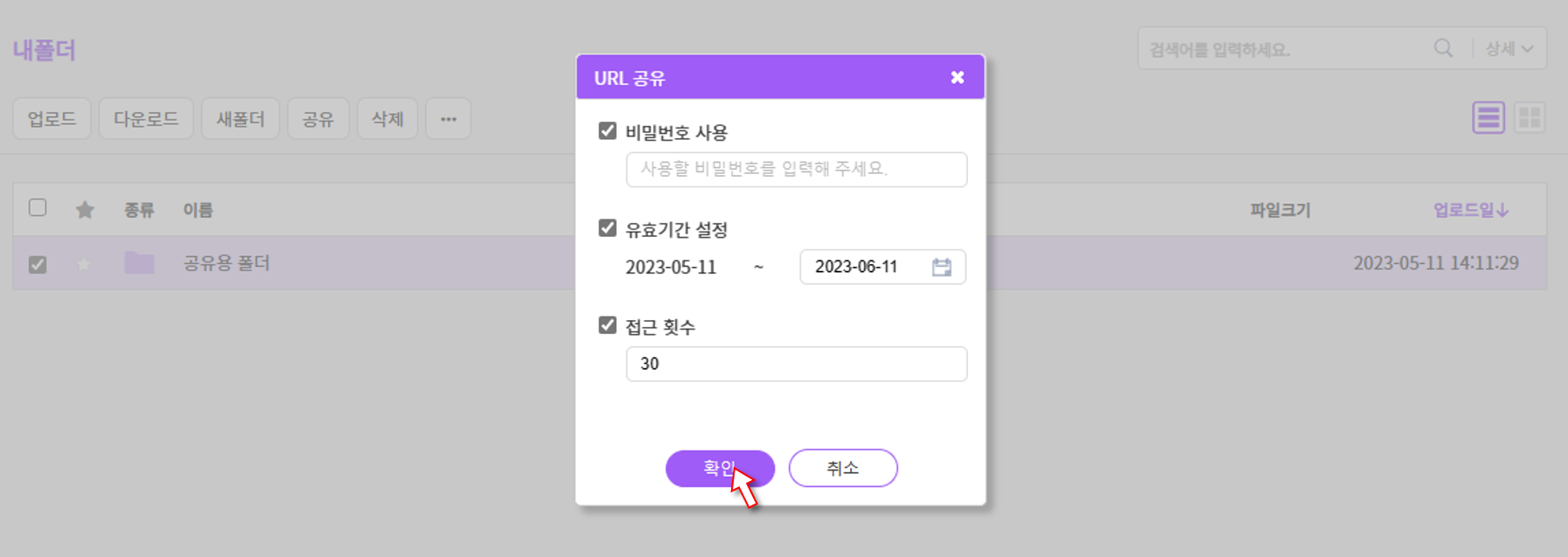Click the 취소 button
1568x557 pixels.
click(x=843, y=468)
